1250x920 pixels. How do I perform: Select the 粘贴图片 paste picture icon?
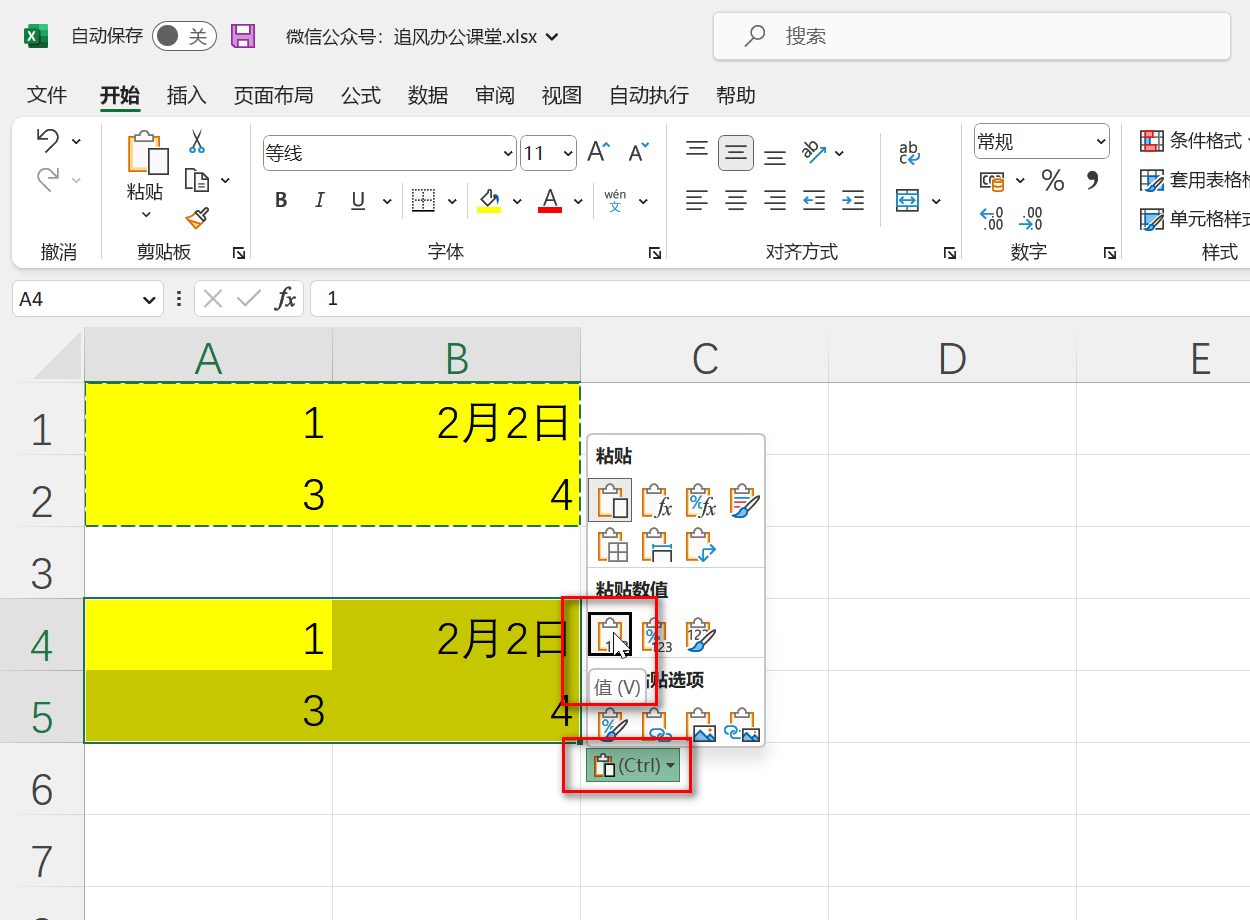703,723
